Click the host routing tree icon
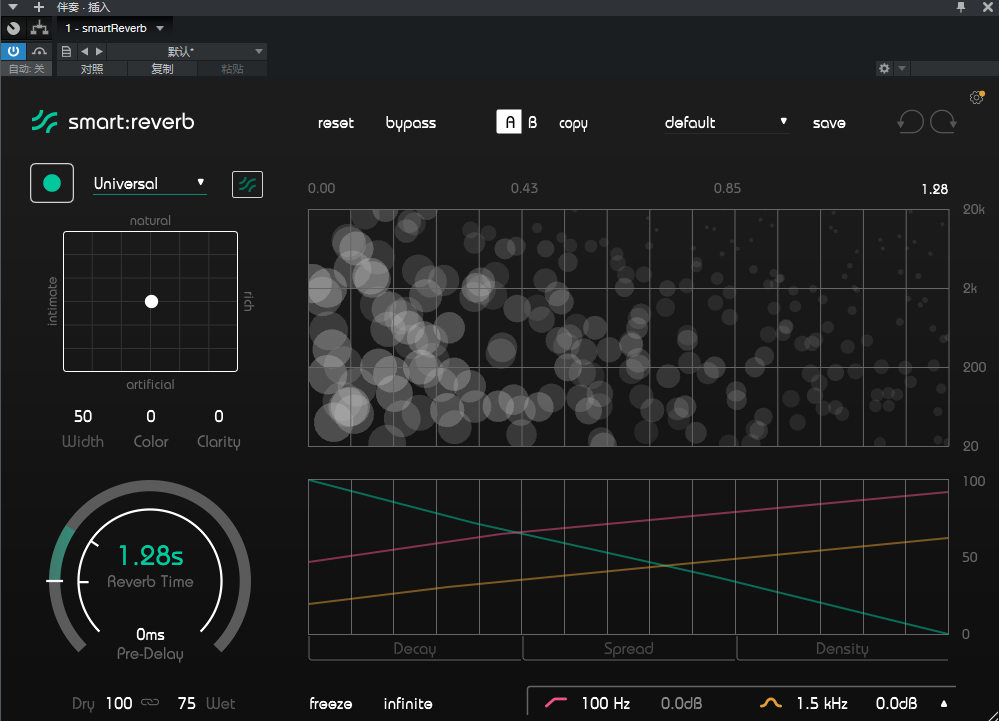Screen dimensions: 999x721 [40, 28]
